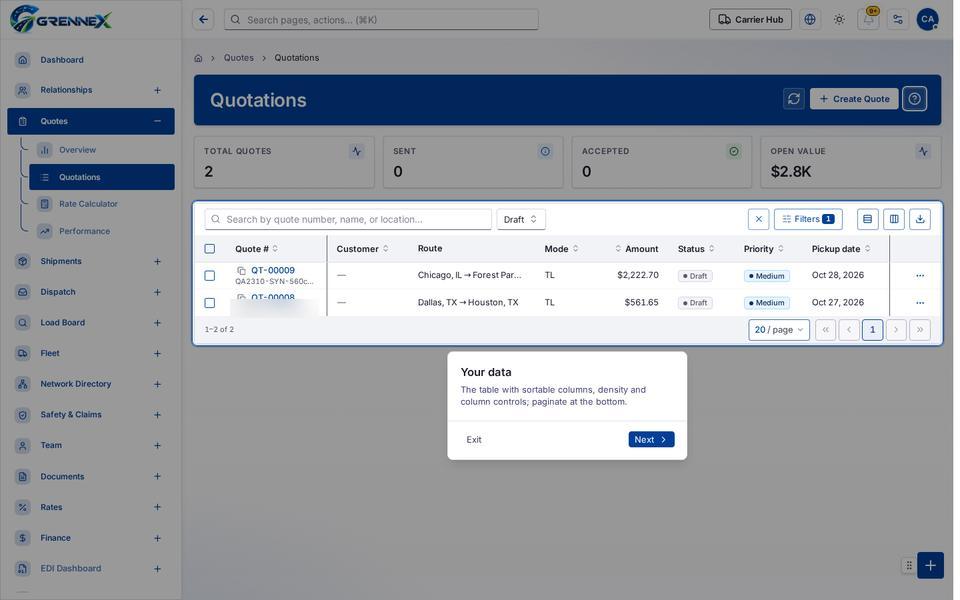Open Dashboard in the sidebar
Viewport: 960px width, 600px height.
pos(91,60)
